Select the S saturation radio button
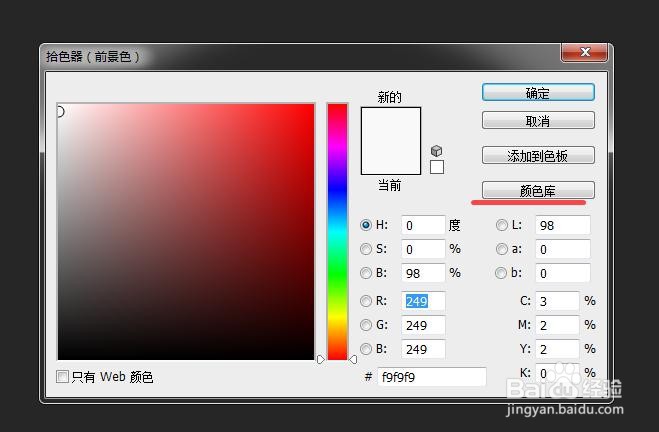Viewport: 659px width, 432px height. click(366, 249)
